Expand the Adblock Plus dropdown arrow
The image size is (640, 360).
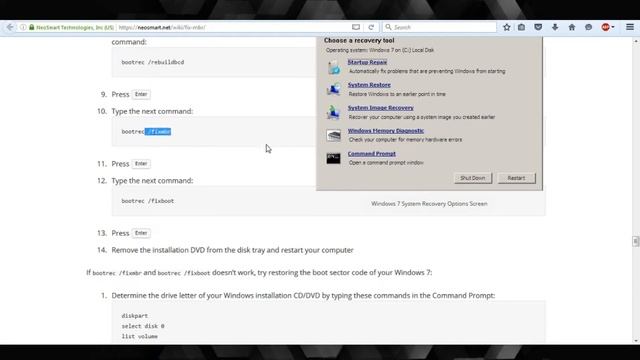click(x=613, y=27)
